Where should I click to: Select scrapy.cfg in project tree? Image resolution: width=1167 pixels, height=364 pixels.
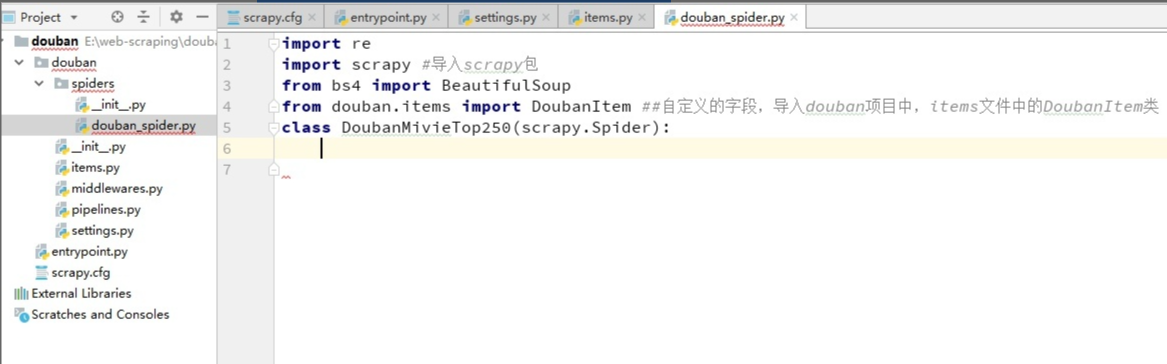(80, 272)
